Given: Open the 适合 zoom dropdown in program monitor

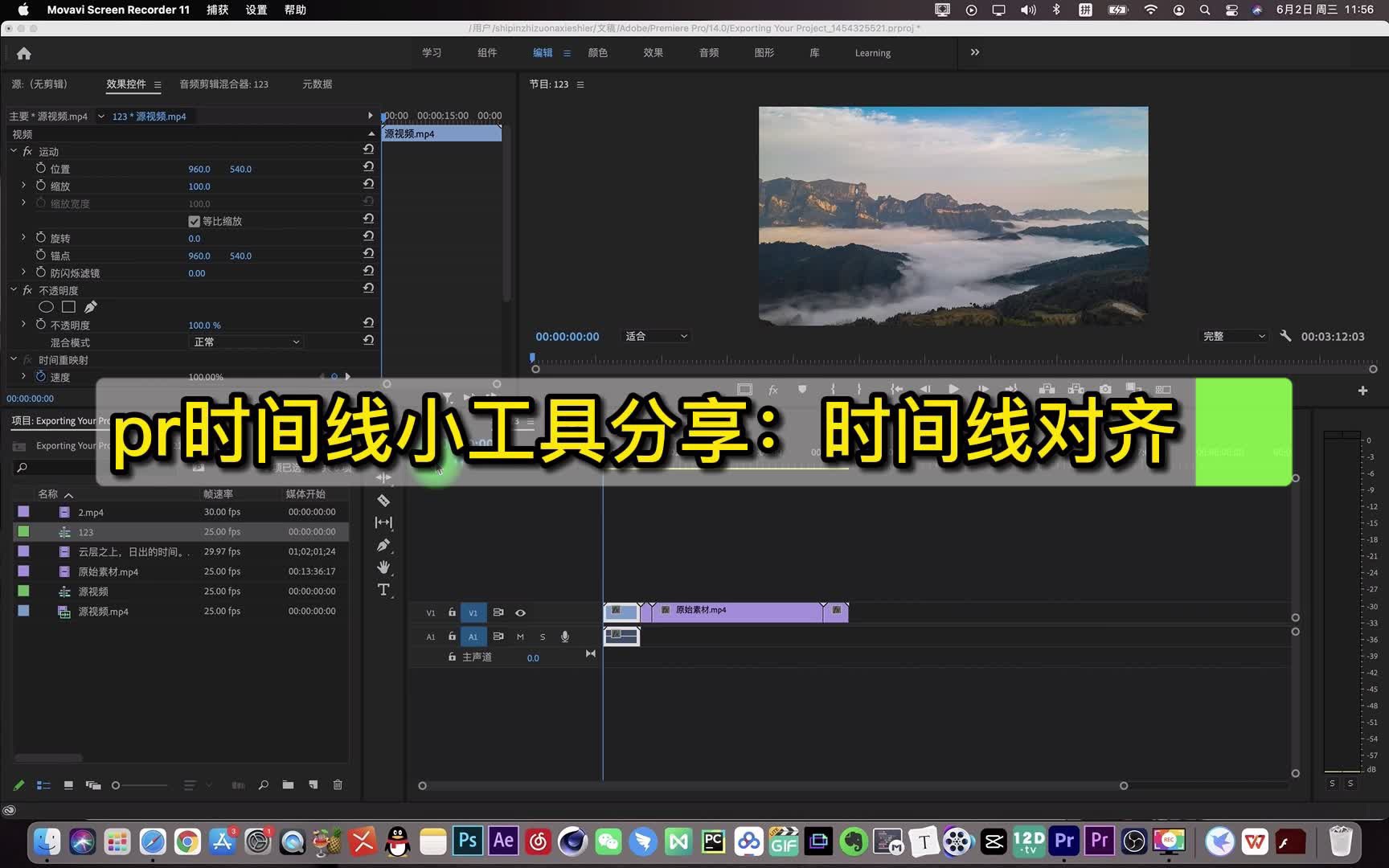Looking at the screenshot, I should 655,336.
